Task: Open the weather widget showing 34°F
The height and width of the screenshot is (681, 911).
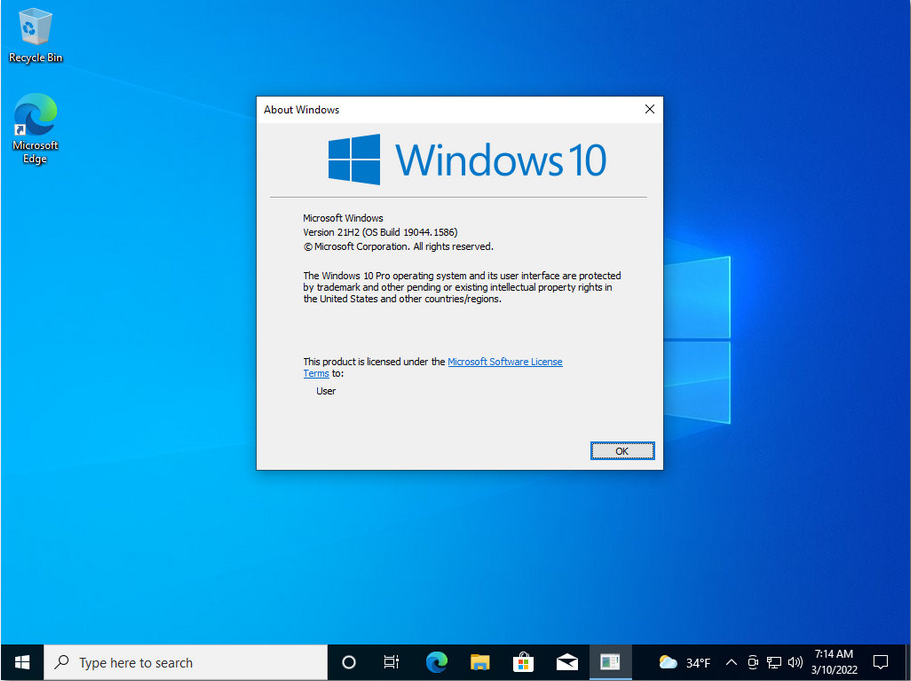Action: 684,662
